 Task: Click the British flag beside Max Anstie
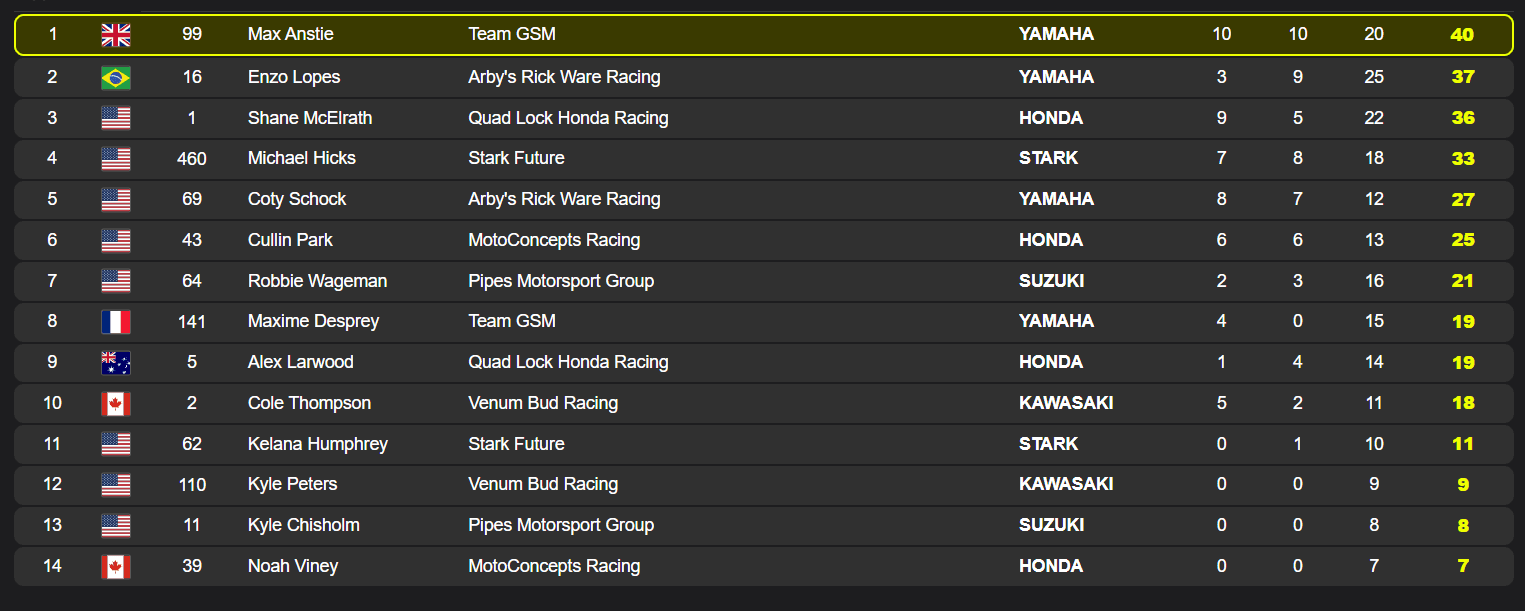tap(116, 35)
